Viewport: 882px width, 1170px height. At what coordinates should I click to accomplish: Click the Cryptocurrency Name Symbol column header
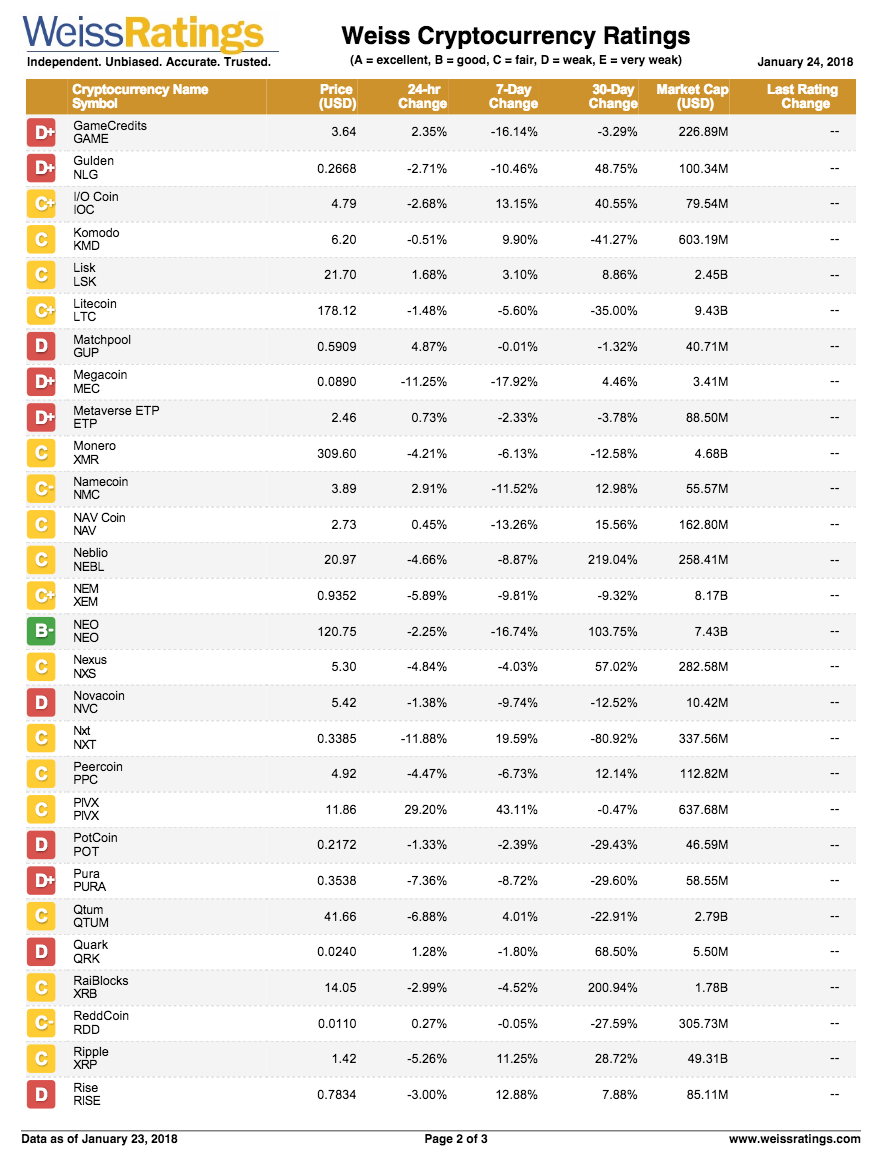[x=140, y=96]
